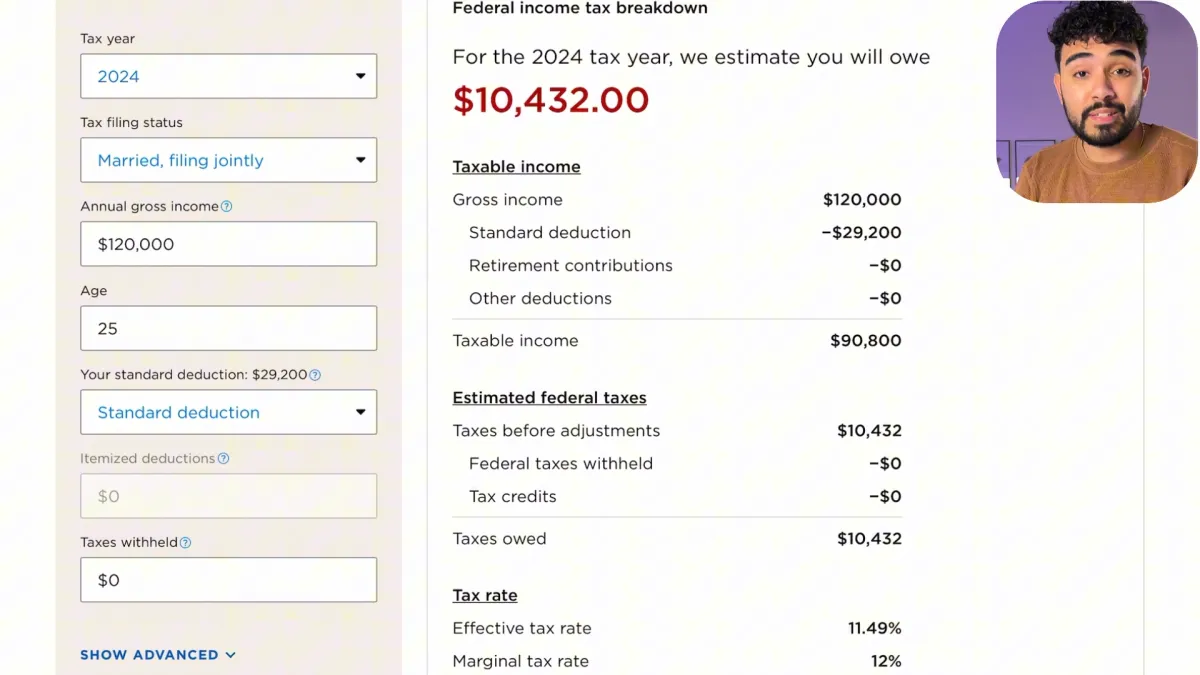
Task: Open the Tax filing status dropdown
Action: click(x=228, y=160)
